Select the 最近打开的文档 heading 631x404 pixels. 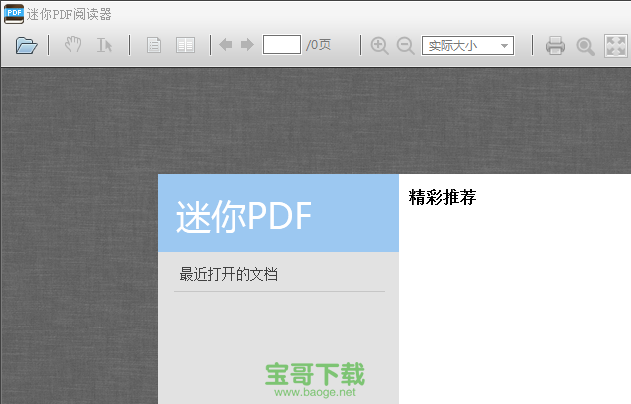tap(228, 273)
